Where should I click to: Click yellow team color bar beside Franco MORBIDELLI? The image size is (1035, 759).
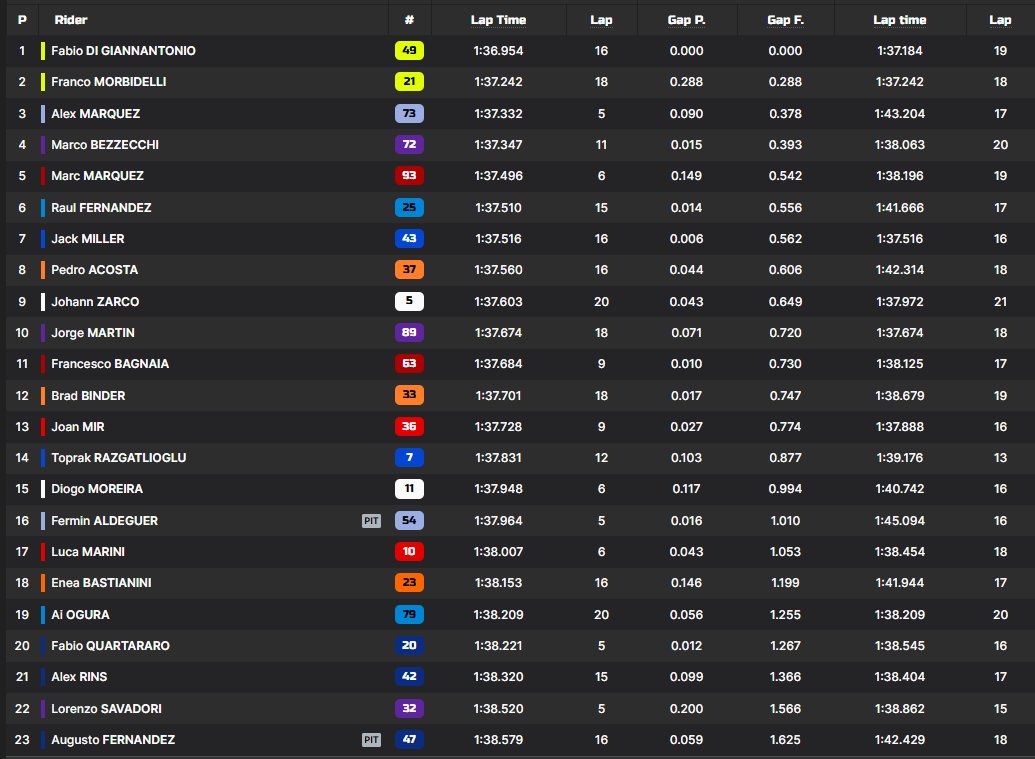(x=43, y=82)
